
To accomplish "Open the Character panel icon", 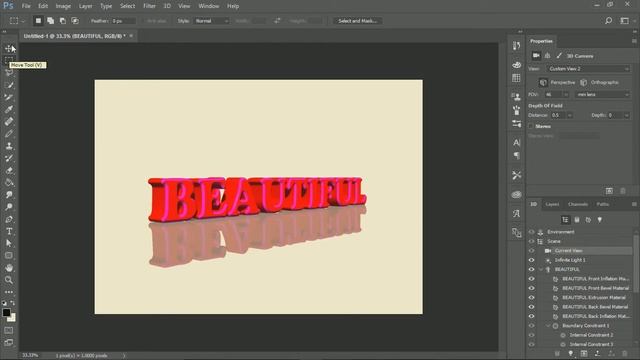I will point(516,142).
